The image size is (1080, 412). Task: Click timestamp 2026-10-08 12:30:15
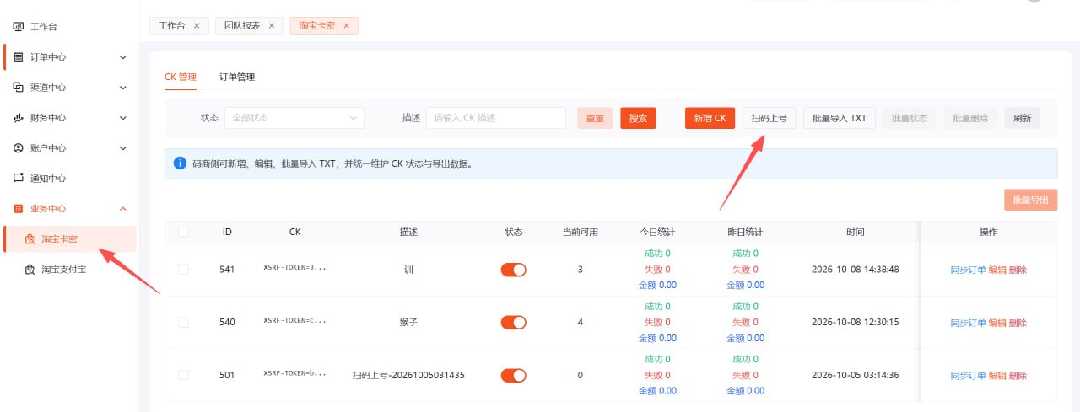[855, 322]
